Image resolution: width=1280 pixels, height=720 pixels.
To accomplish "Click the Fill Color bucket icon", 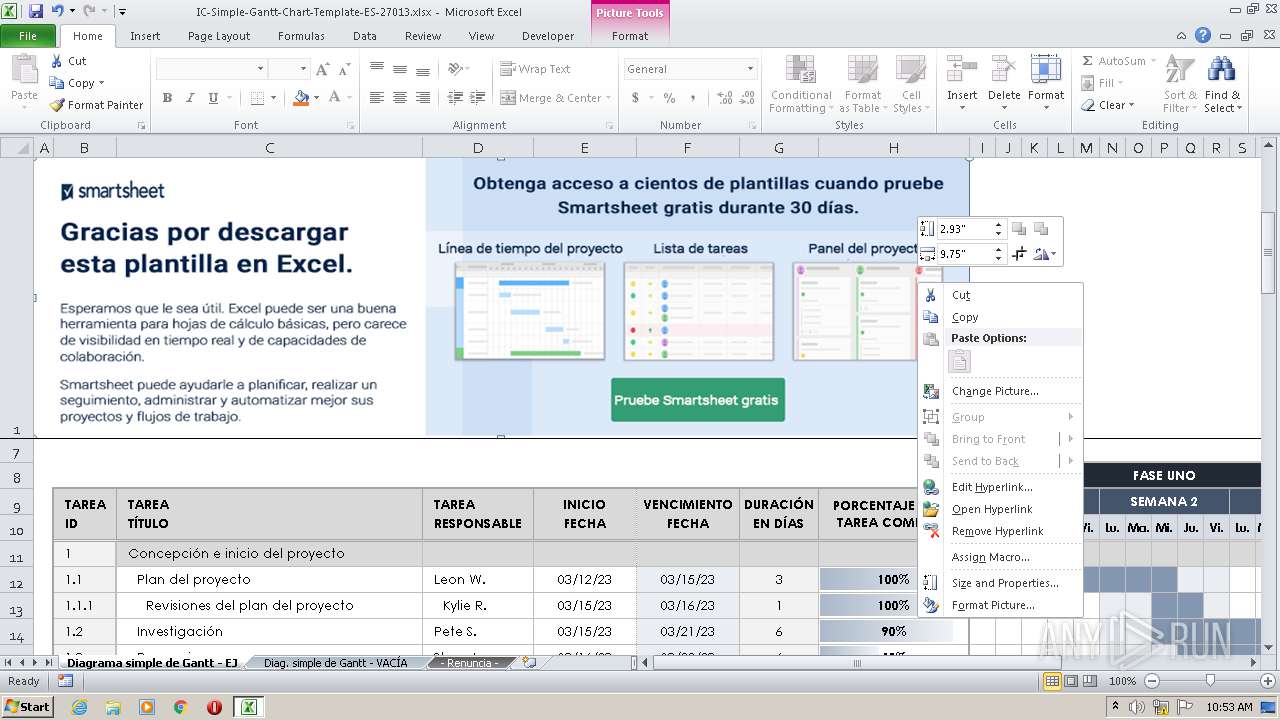I will (300, 98).
